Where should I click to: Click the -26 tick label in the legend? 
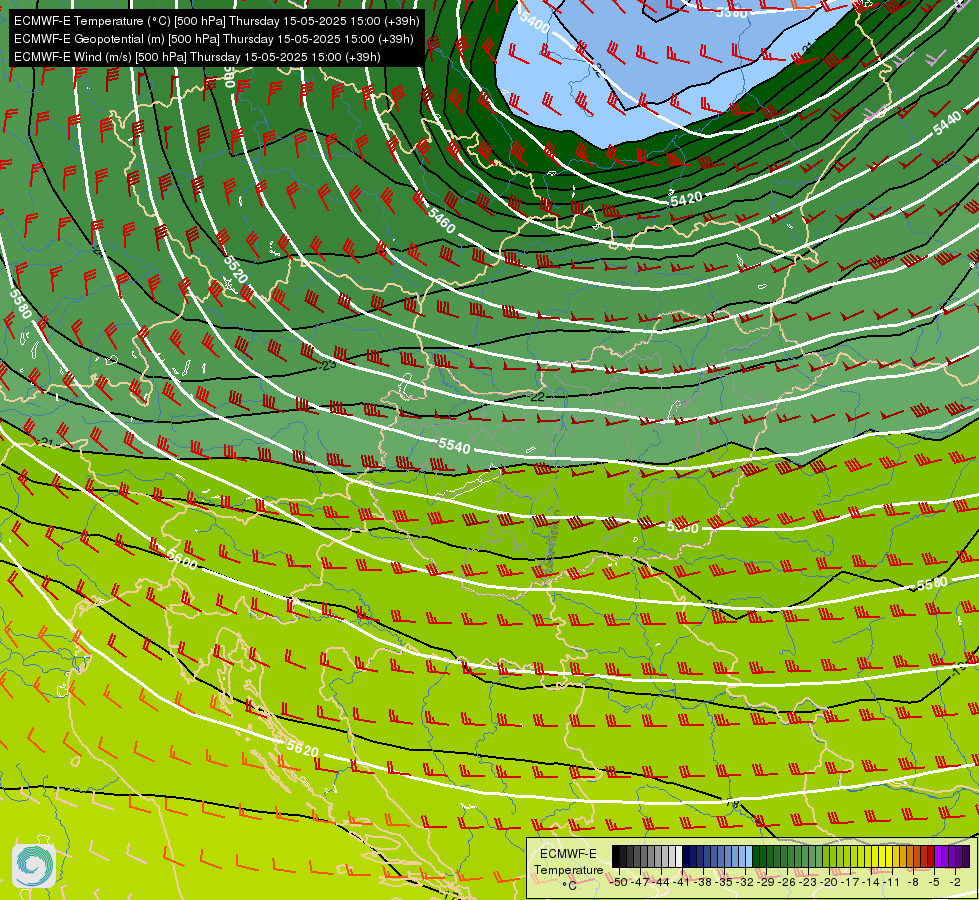click(x=787, y=882)
